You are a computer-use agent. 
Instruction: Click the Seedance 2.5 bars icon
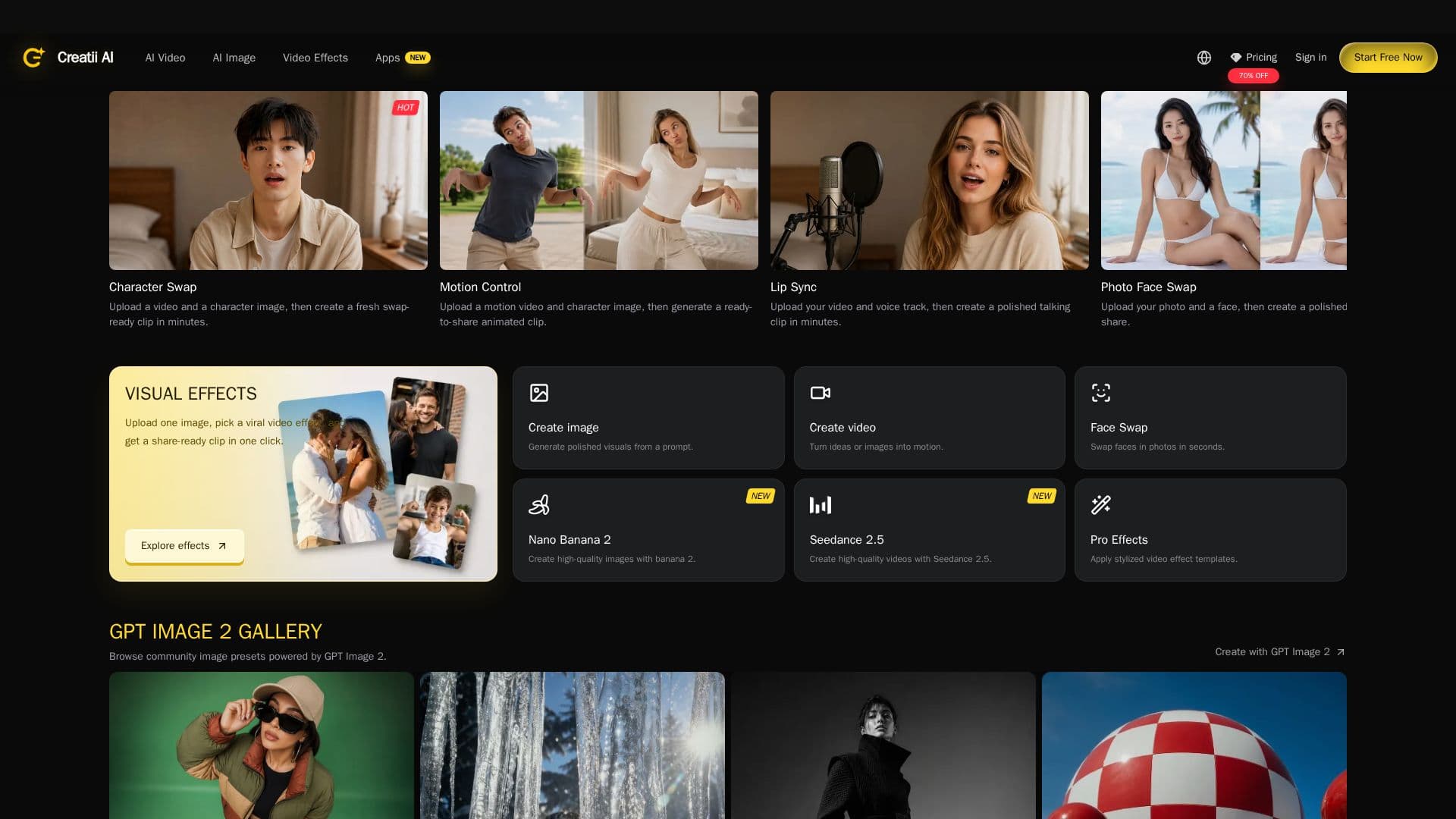820,505
